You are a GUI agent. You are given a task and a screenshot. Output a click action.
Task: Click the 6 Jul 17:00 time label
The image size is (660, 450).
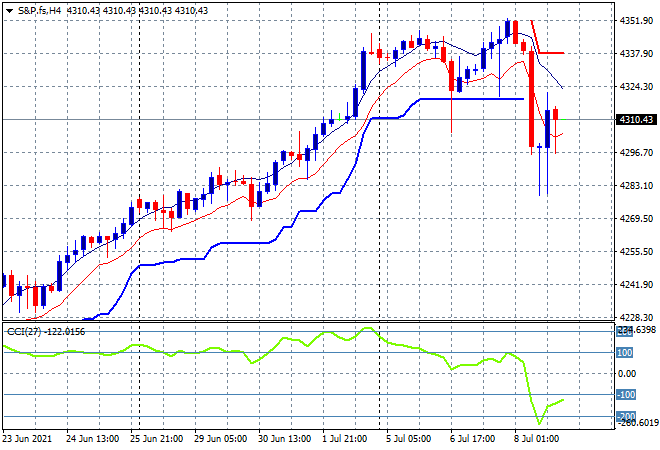point(473,439)
